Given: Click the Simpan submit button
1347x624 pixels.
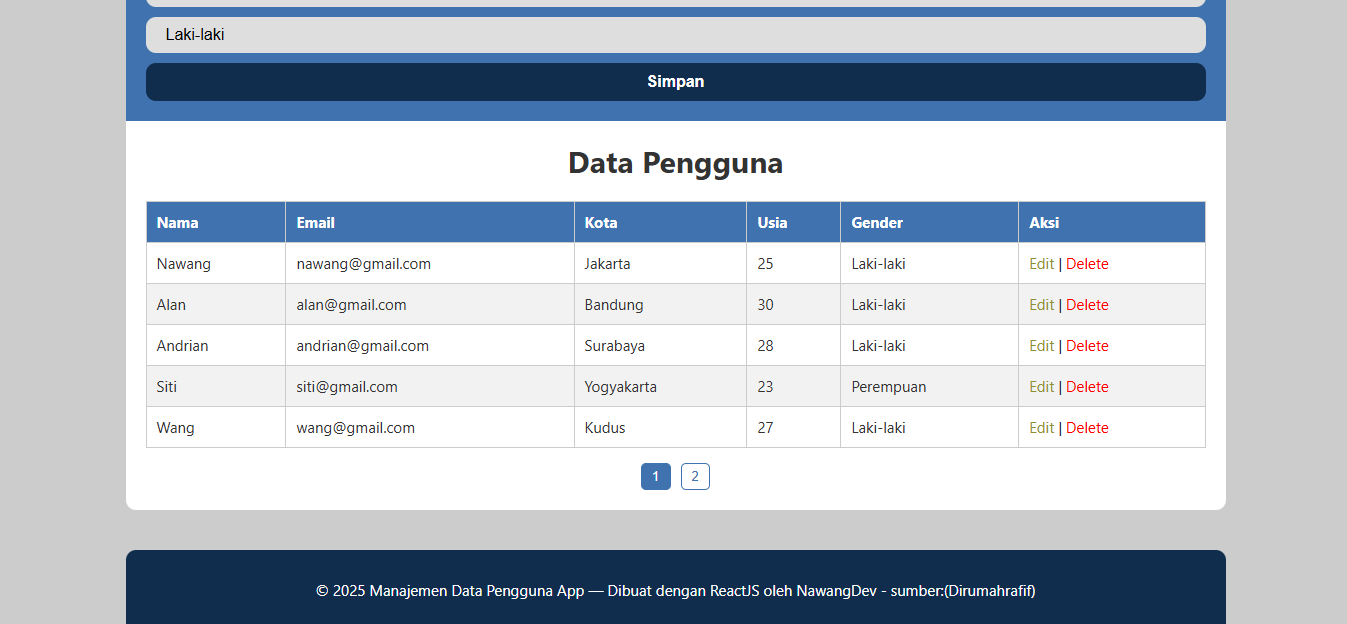Looking at the screenshot, I should tap(675, 82).
